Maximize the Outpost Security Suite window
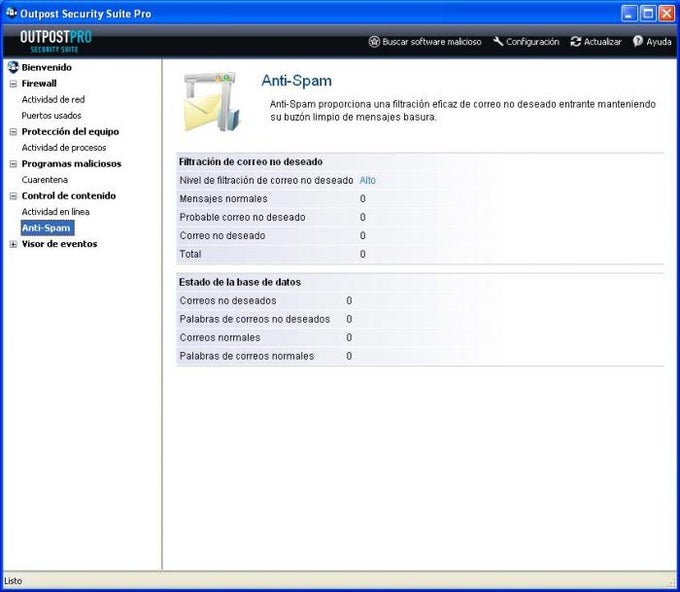The width and height of the screenshot is (680, 592). (x=648, y=13)
